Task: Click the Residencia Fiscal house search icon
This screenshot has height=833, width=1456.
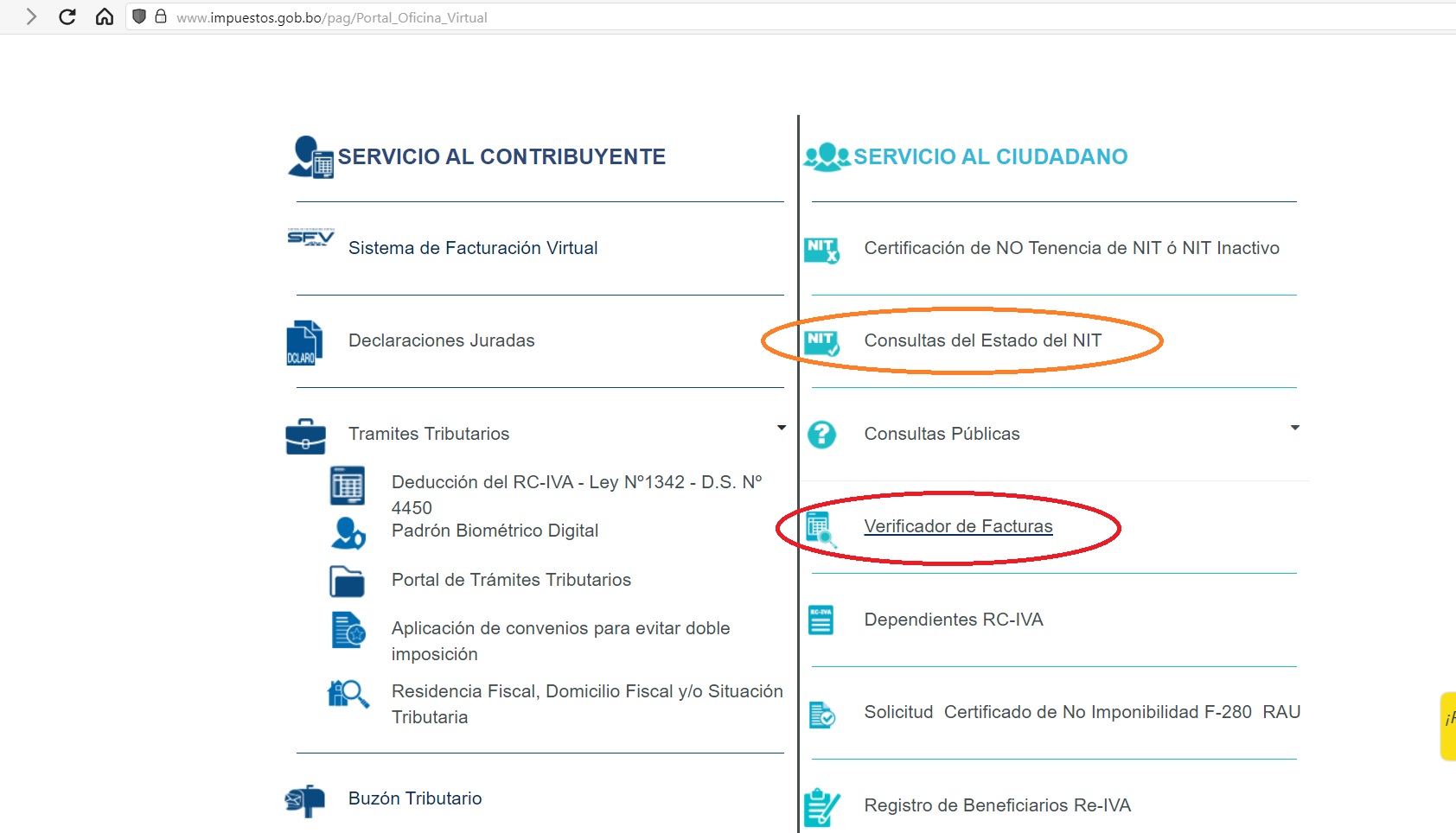Action: [348, 694]
